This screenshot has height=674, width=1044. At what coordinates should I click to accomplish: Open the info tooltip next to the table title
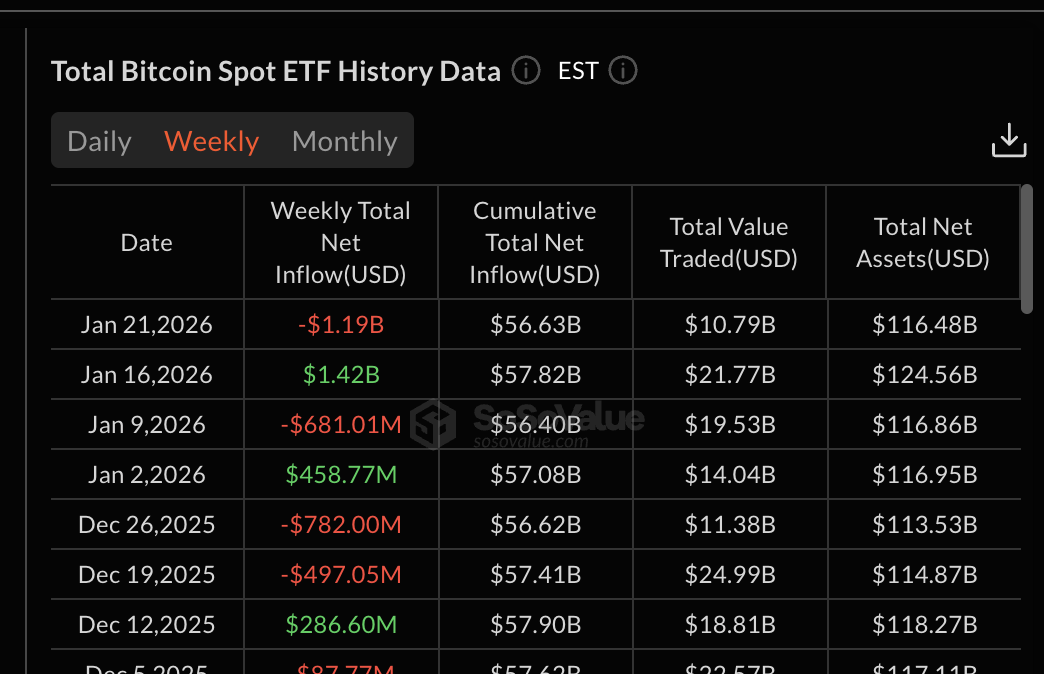(525, 70)
